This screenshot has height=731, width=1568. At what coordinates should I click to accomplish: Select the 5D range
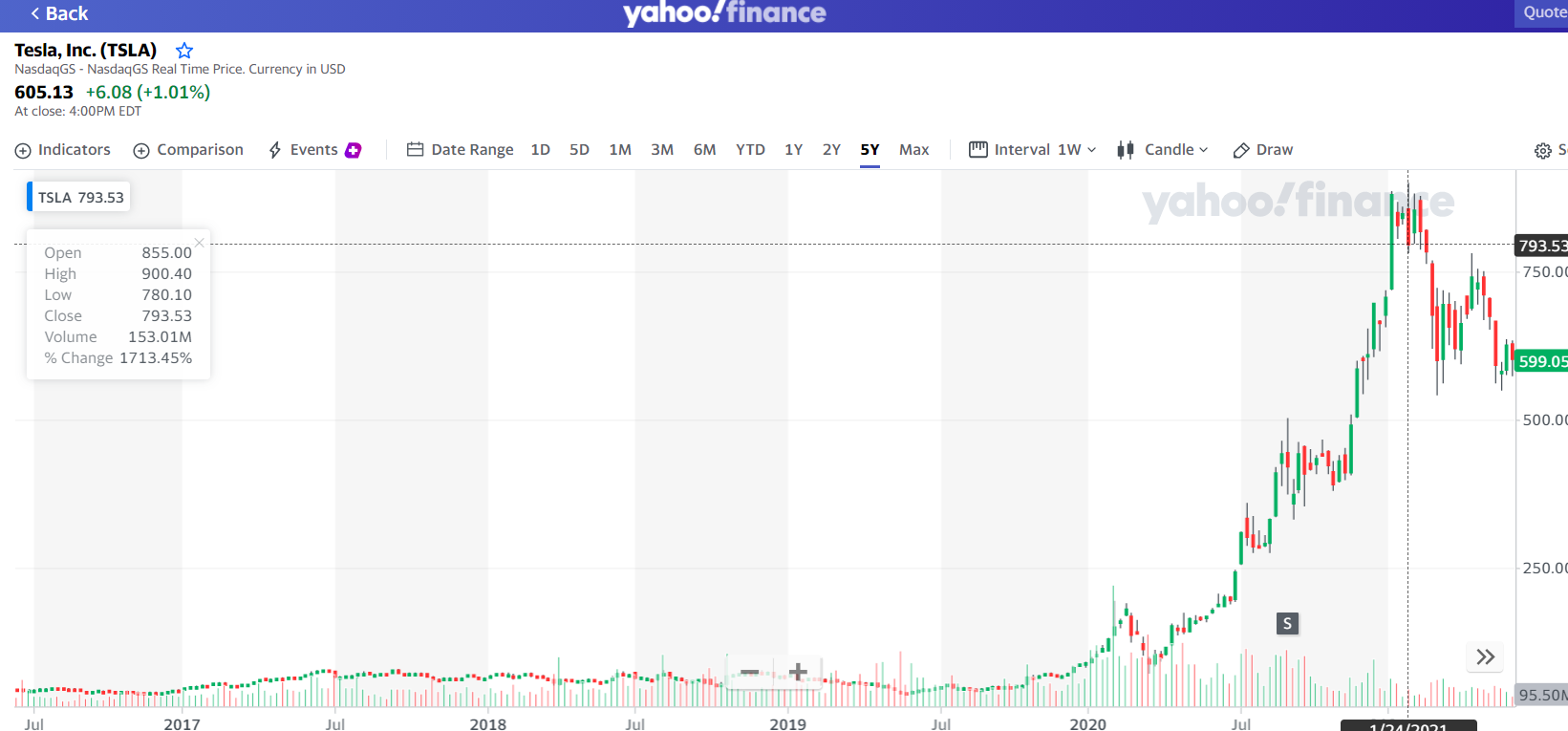(x=579, y=150)
